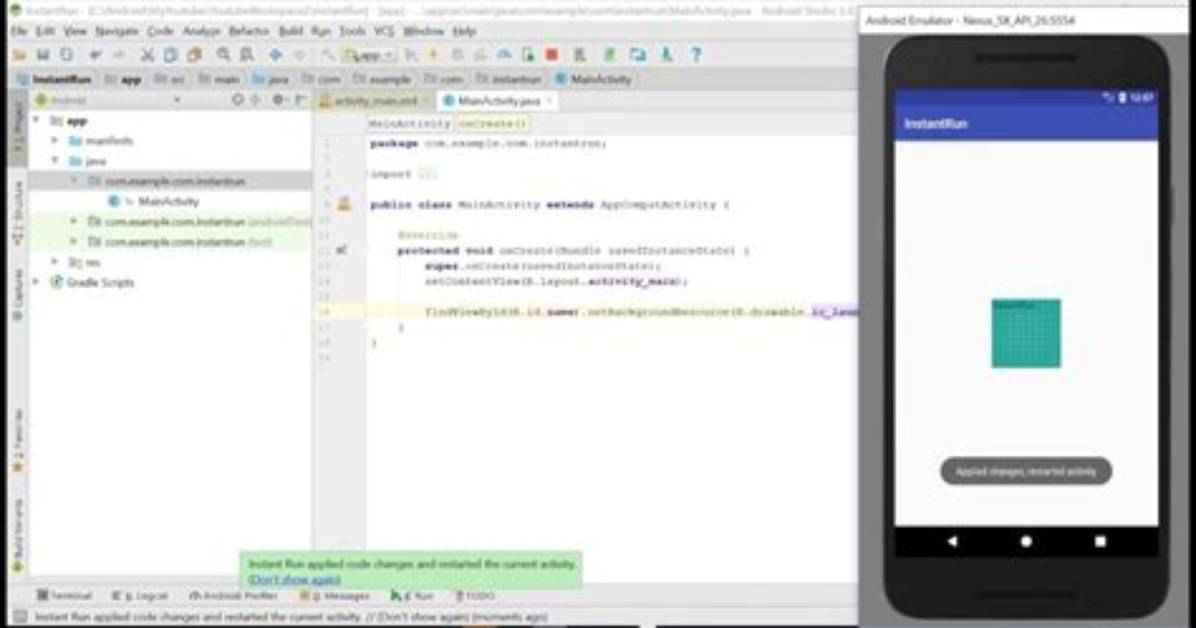The height and width of the screenshot is (628, 1196).
Task: Click the status bar tool window toggle icon
Action: (20, 617)
